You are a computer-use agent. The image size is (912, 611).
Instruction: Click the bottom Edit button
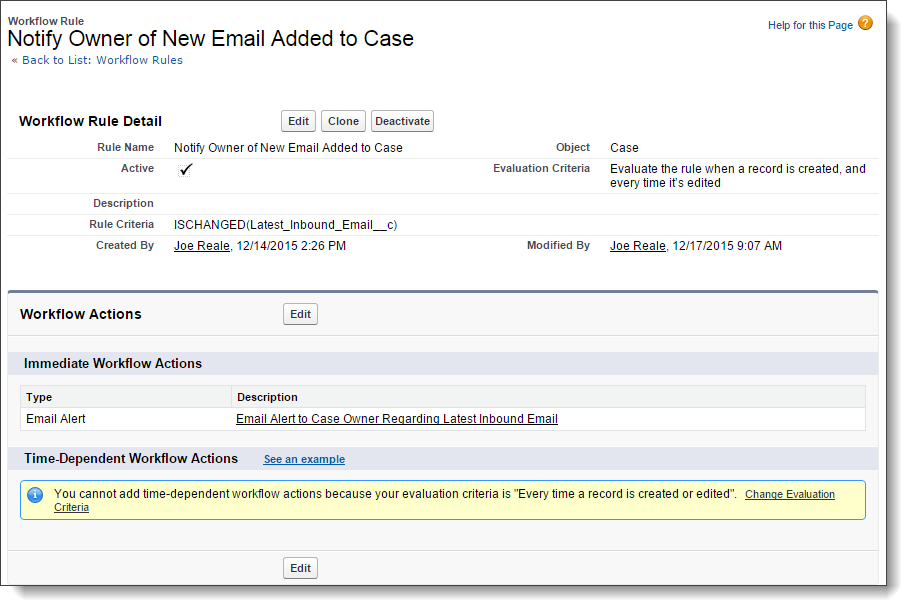click(x=300, y=568)
